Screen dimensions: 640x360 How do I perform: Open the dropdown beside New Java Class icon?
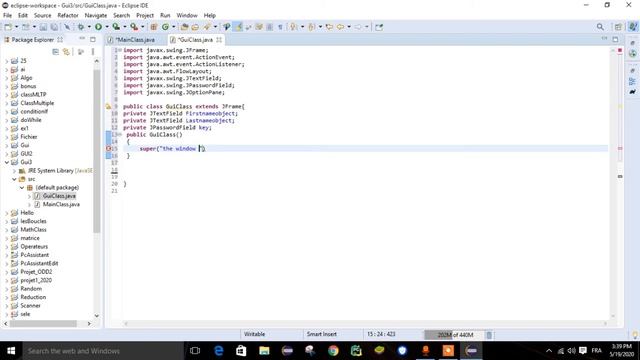click(x=173, y=27)
